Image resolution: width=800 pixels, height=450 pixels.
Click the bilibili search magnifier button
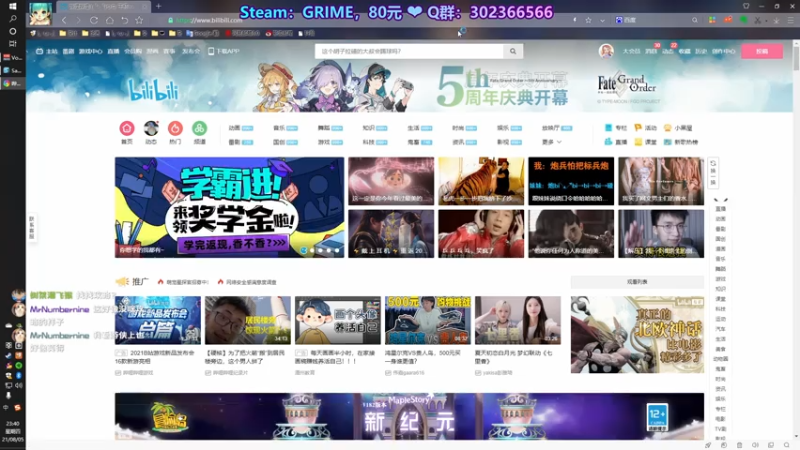pos(513,51)
